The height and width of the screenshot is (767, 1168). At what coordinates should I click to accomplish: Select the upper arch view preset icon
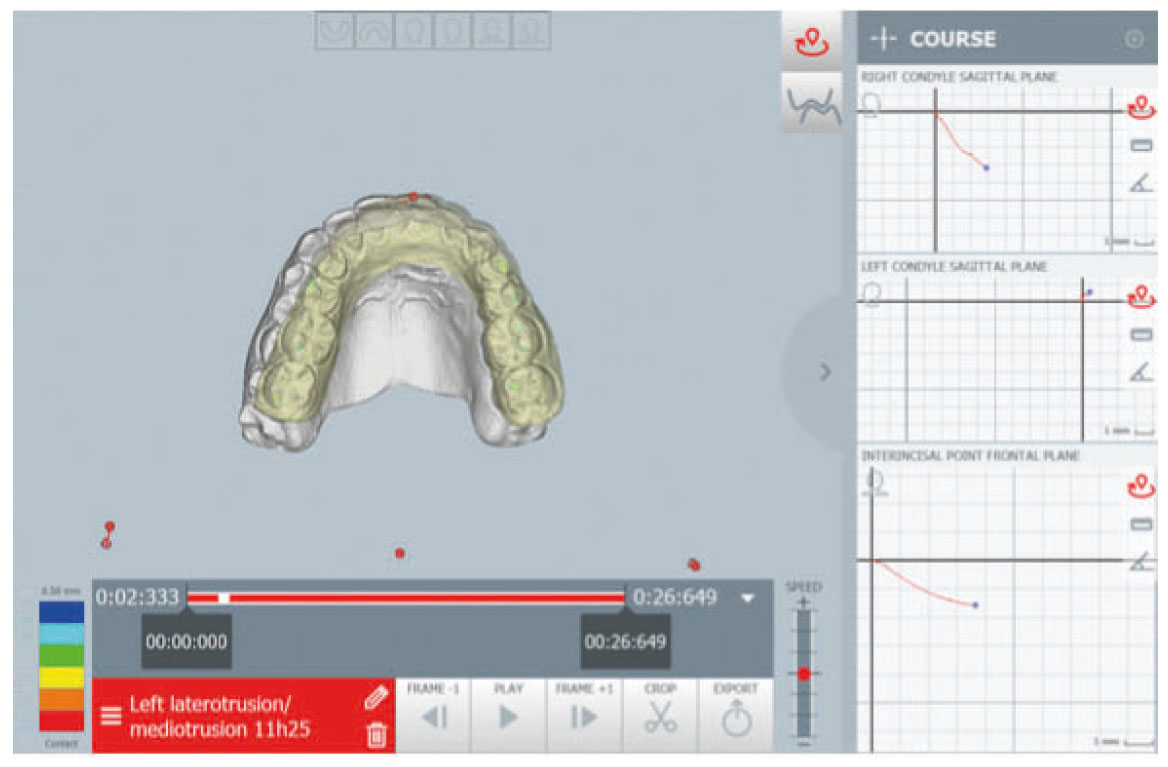[x=374, y=31]
